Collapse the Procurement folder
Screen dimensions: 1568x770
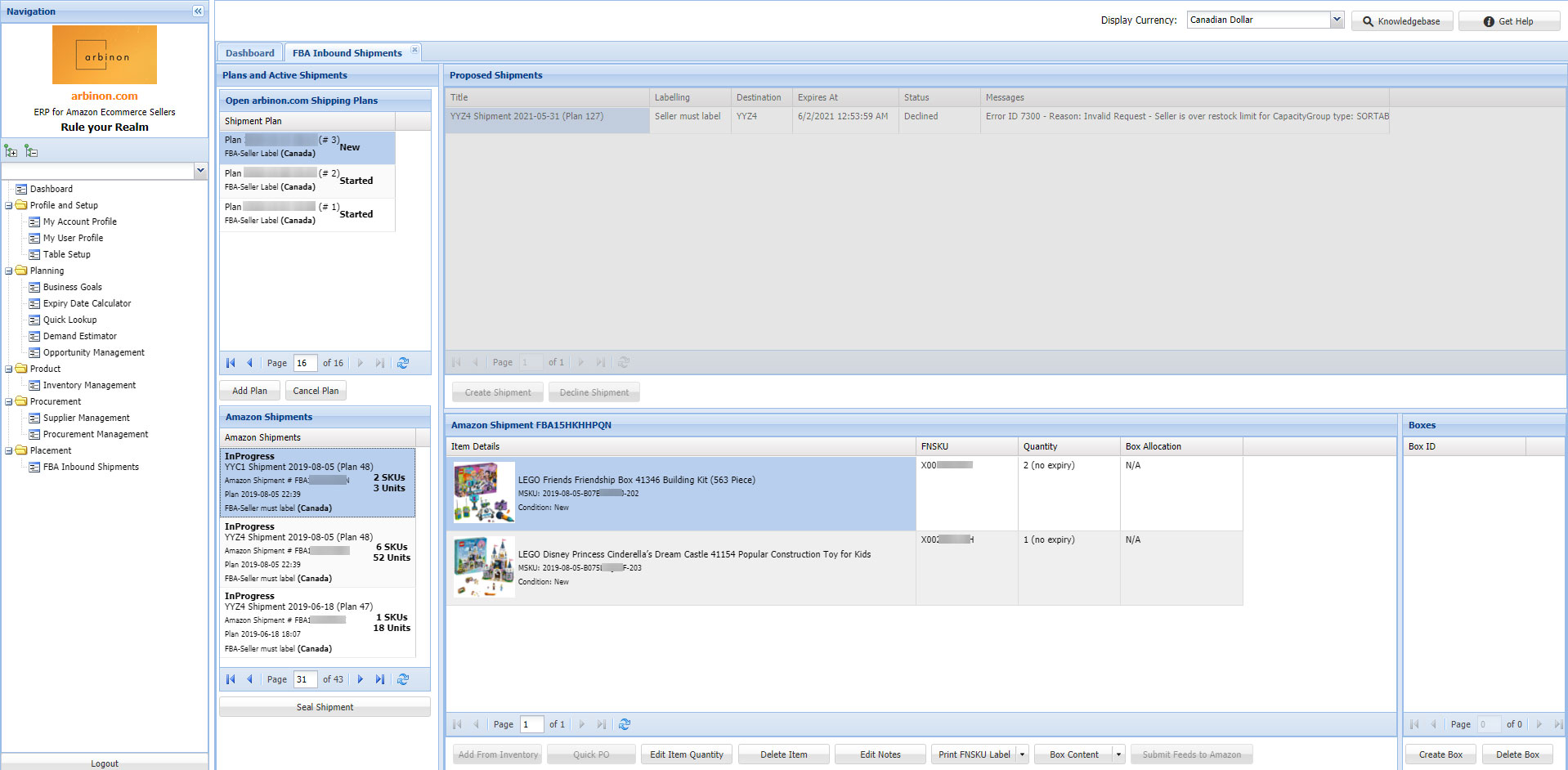[x=8, y=401]
